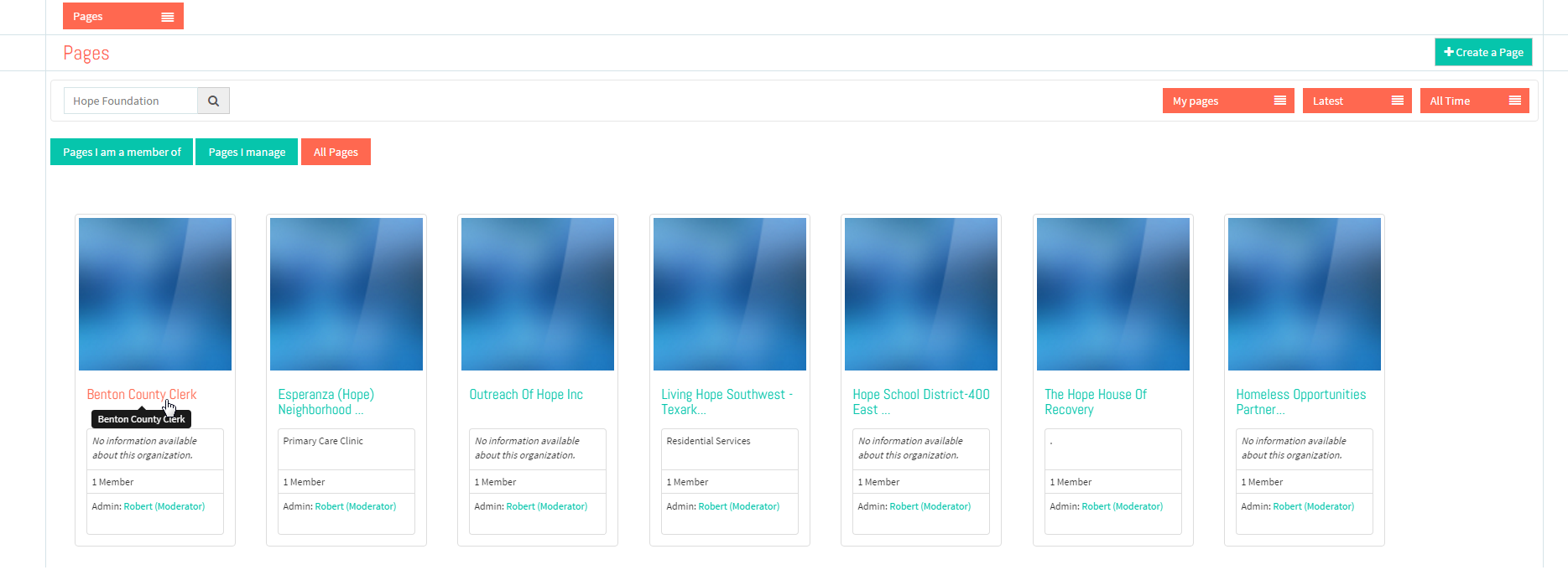Click The Hope House Of Recovery thumbnail
Screen dimensions: 1568x570
click(1113, 294)
